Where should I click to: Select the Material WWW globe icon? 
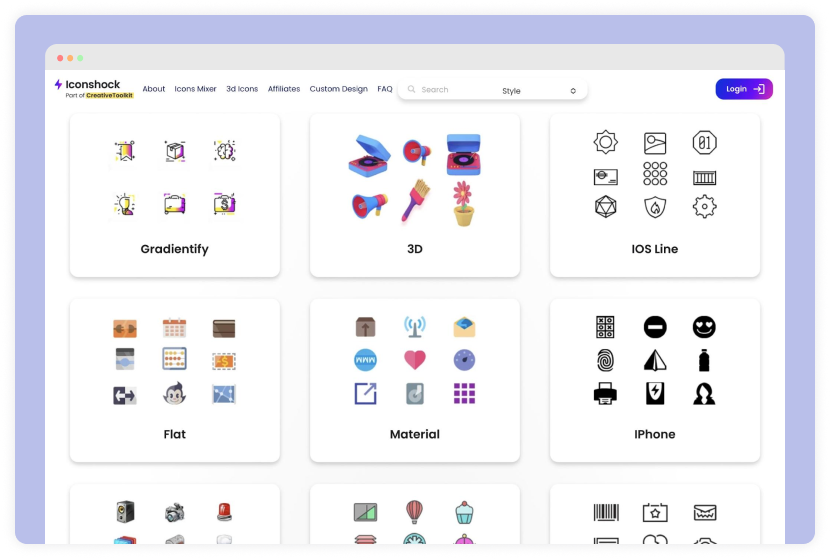(365, 360)
